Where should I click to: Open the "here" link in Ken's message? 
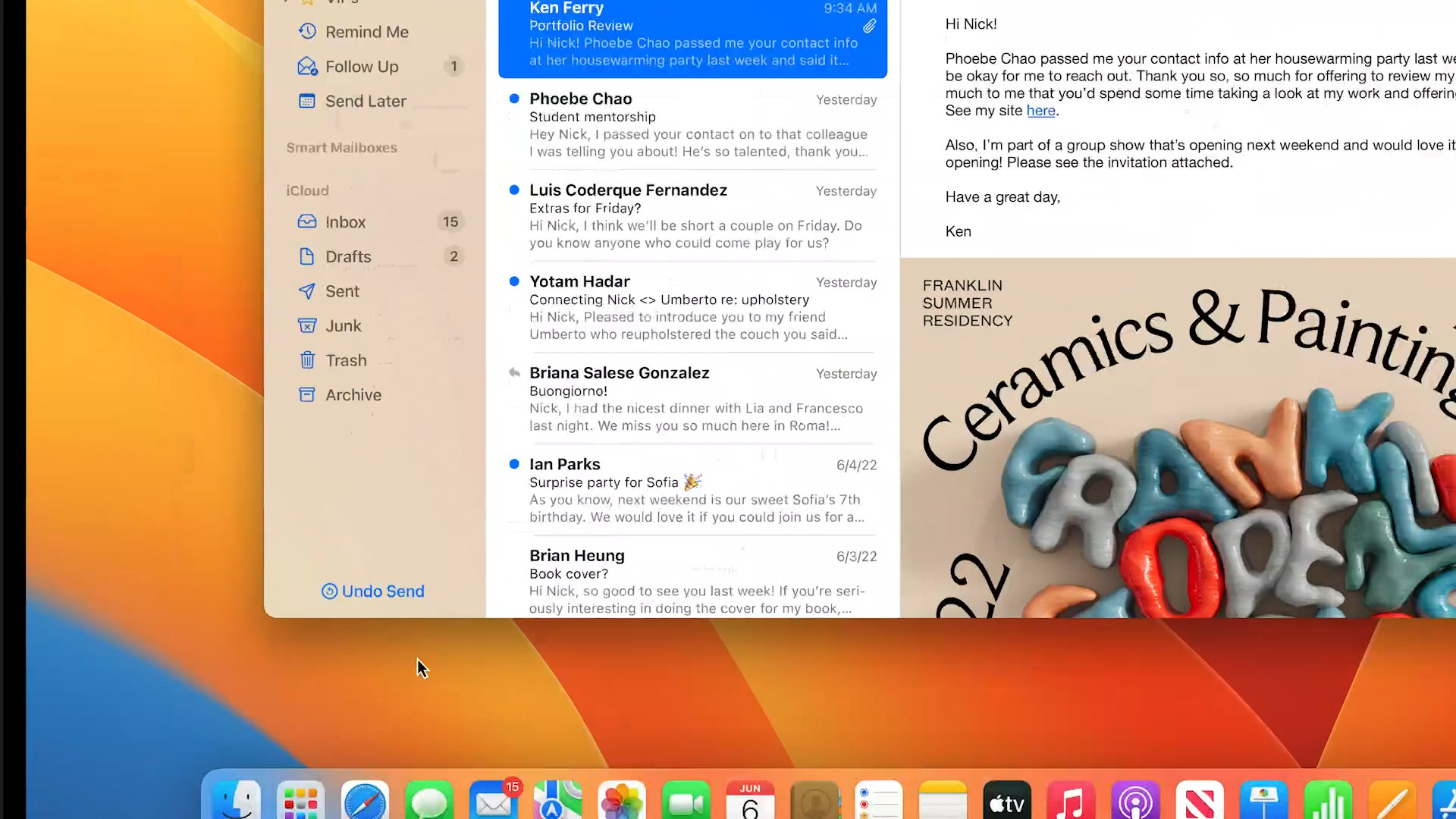(x=1040, y=110)
